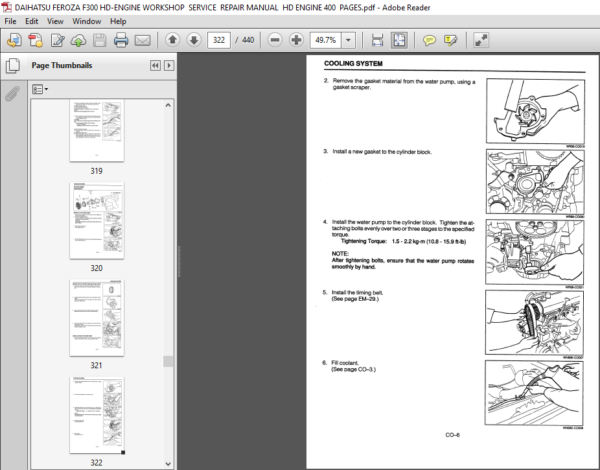Select the page 321 thumbnail

point(97,318)
